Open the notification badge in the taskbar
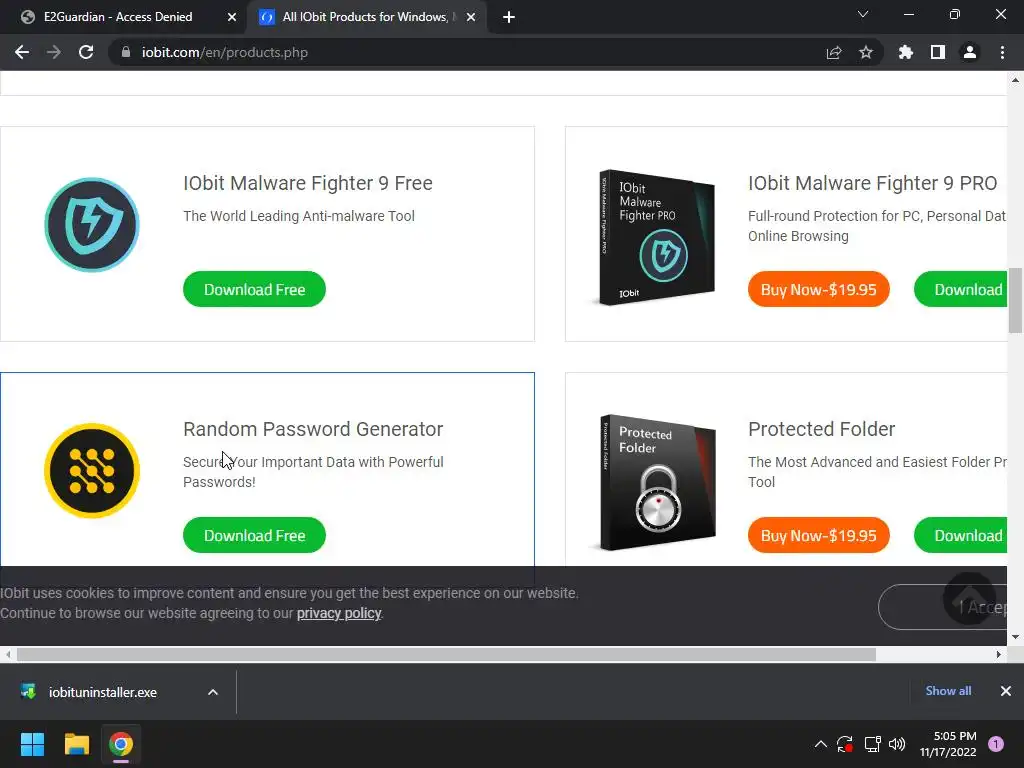This screenshot has height=768, width=1024. [996, 744]
